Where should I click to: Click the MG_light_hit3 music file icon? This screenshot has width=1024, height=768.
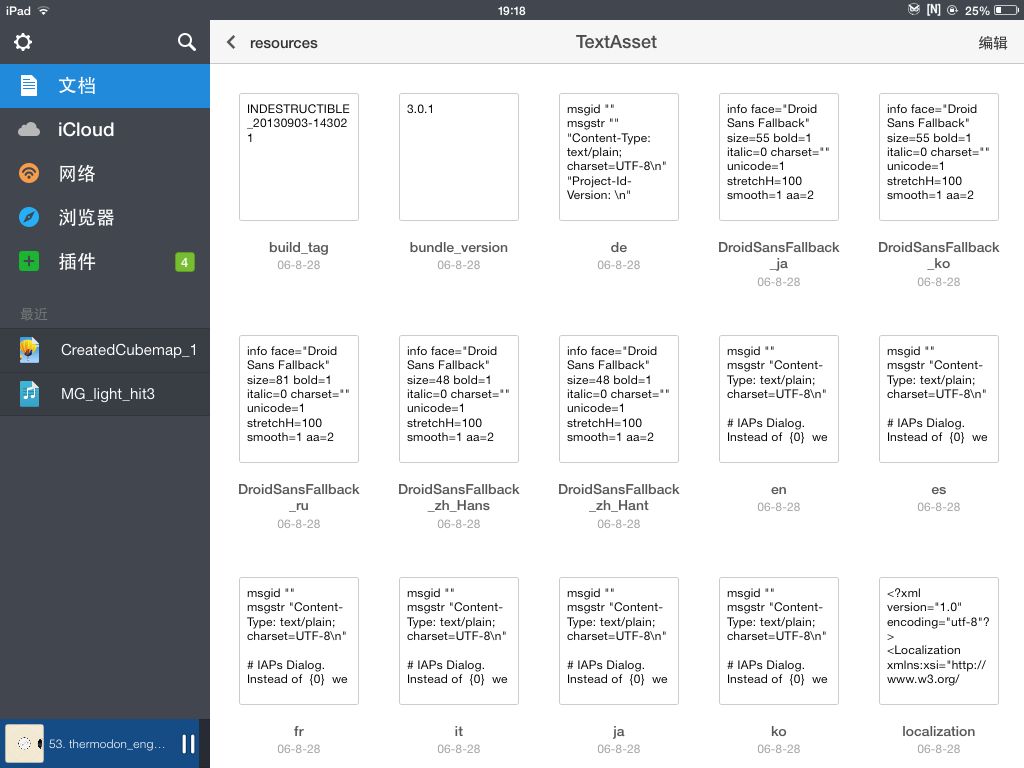pos(29,394)
